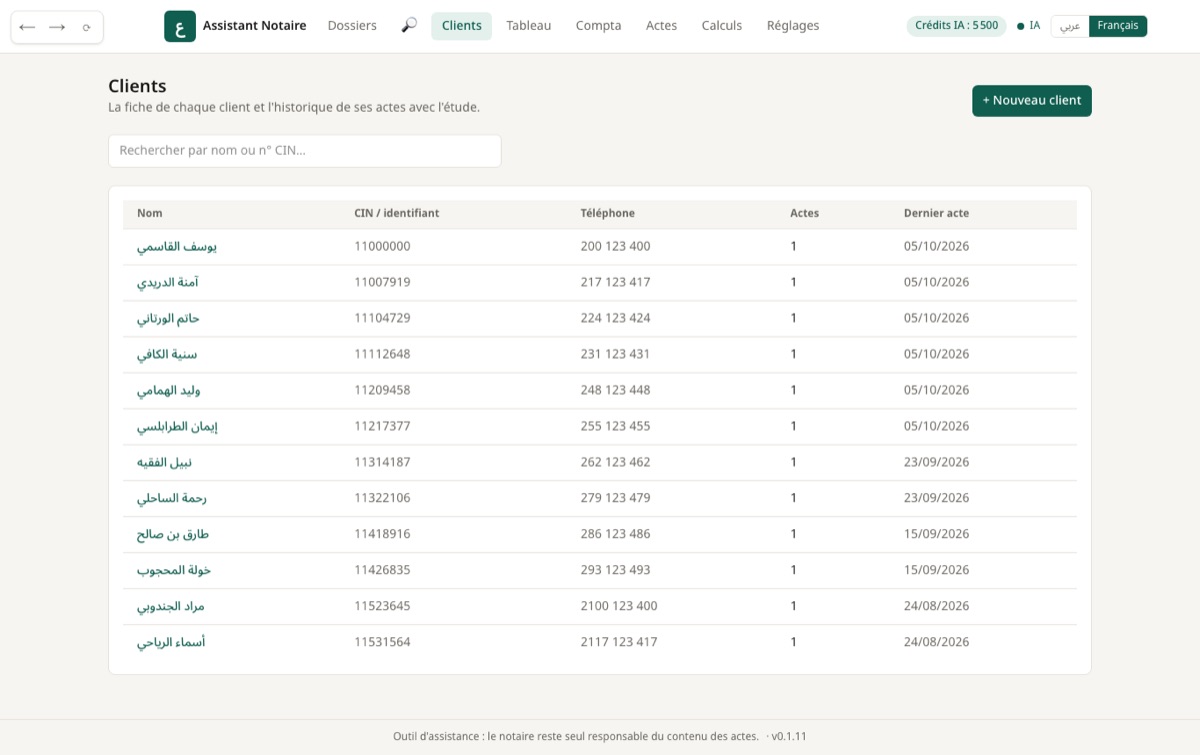Open client سنية الكافي
Screen dimensions: 1200x755
pyautogui.click(x=167, y=354)
